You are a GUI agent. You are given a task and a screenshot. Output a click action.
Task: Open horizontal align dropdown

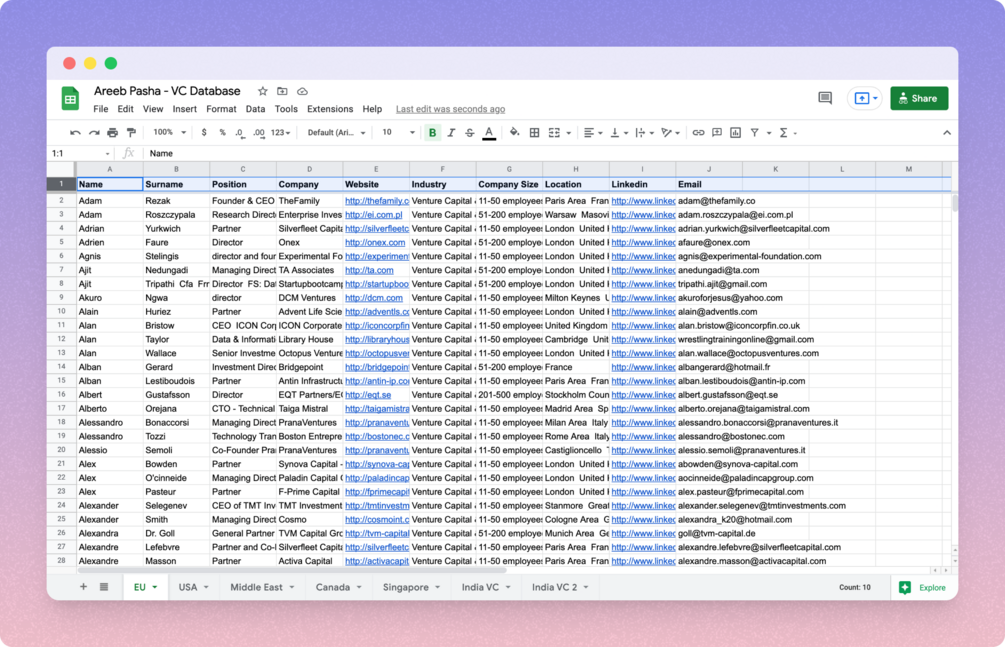pyautogui.click(x=593, y=133)
